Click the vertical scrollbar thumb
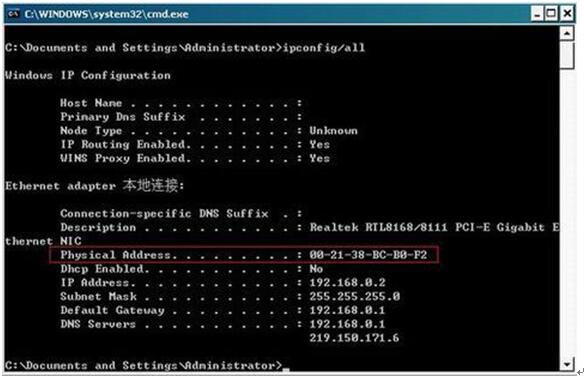 click(566, 55)
